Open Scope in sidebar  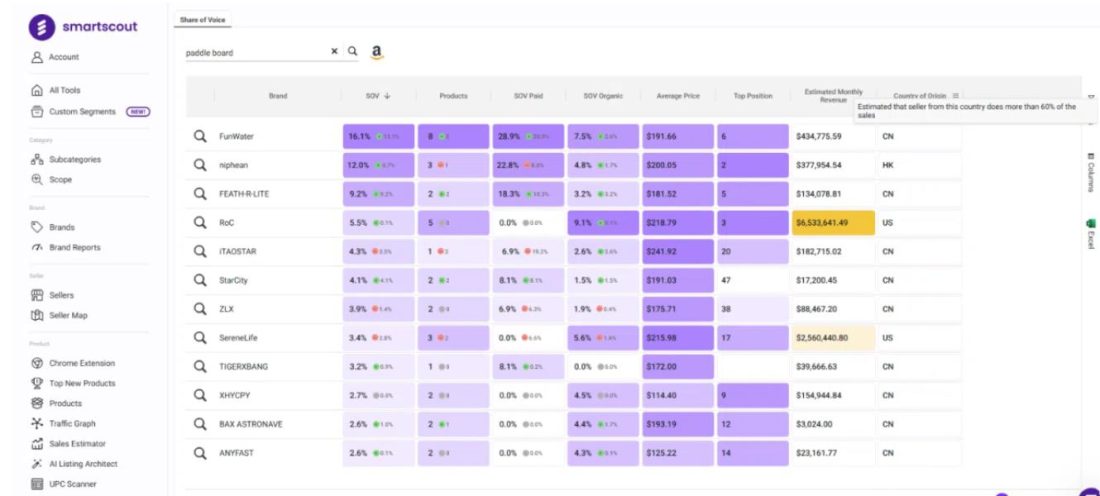[x=52, y=180]
